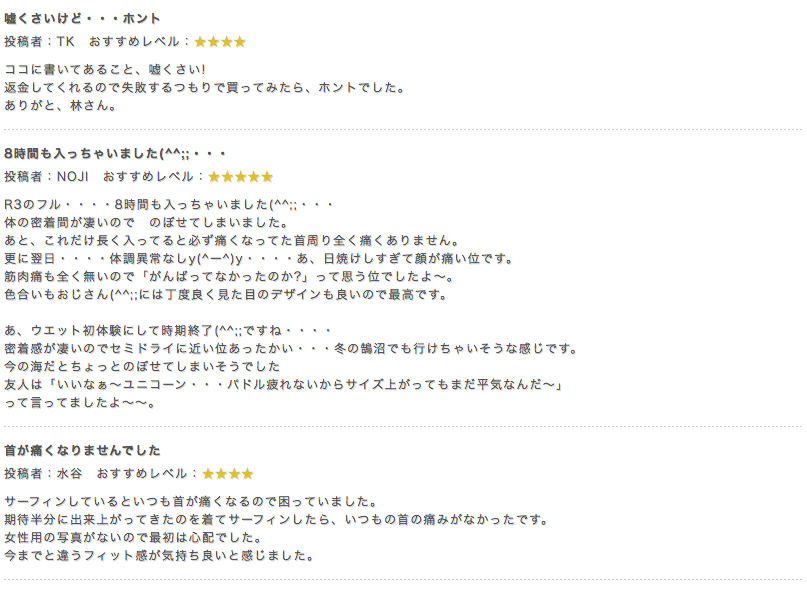The height and width of the screenshot is (590, 807).
Task: Click the line 女性用の写真がないので最初は心配でした
Action: (134, 538)
